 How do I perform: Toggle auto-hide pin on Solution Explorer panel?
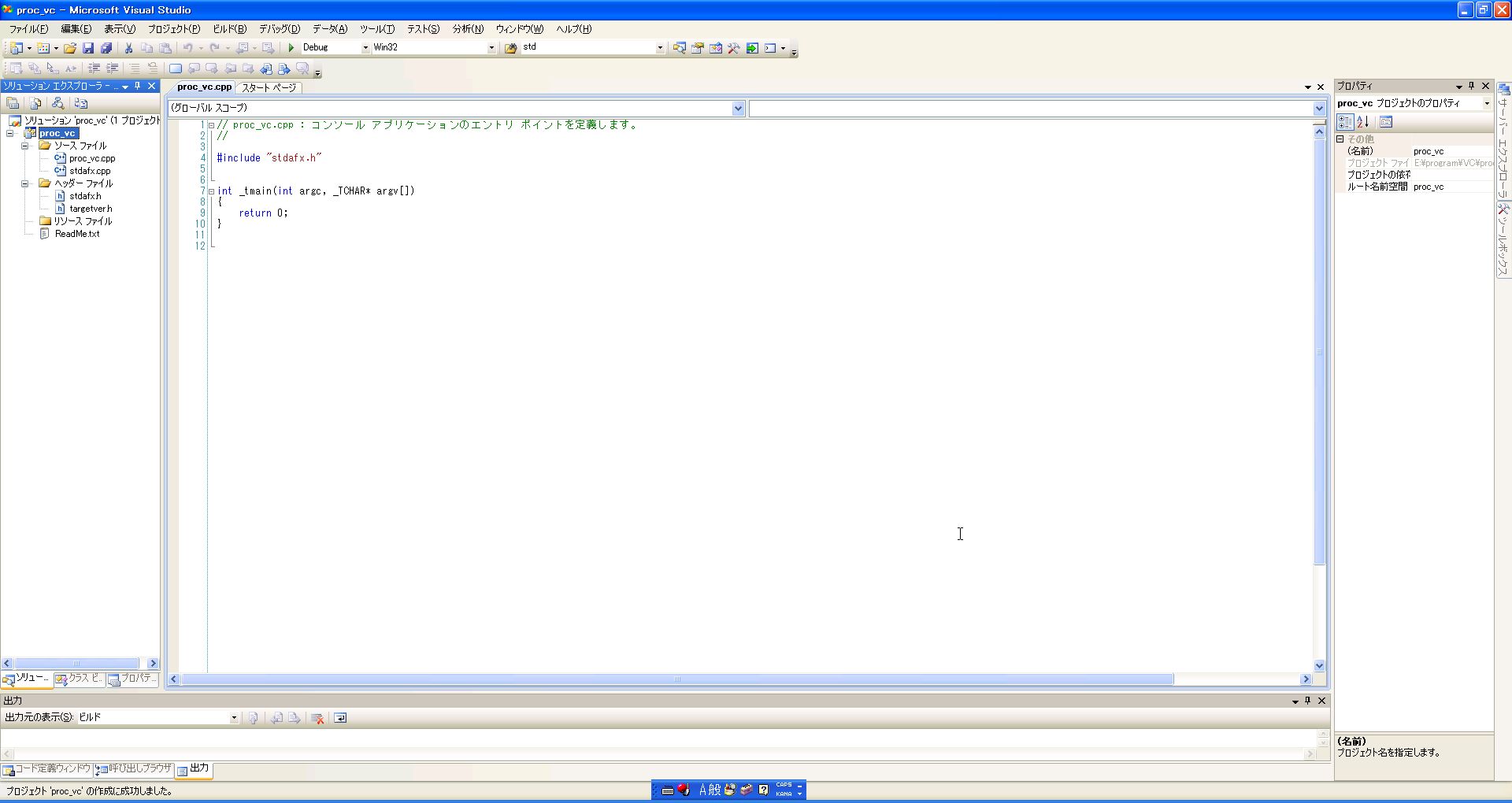pos(138,86)
